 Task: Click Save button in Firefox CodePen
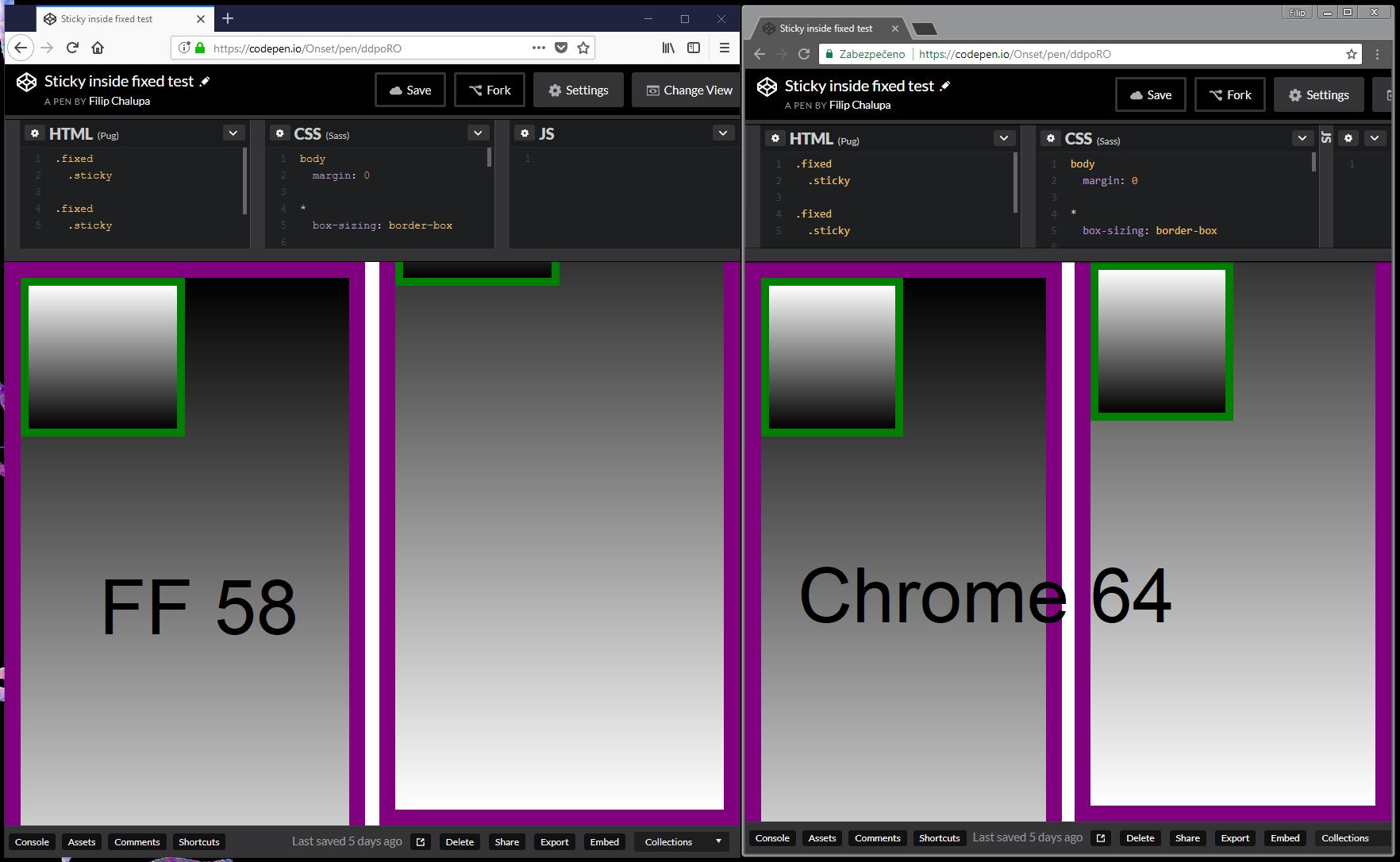(410, 90)
